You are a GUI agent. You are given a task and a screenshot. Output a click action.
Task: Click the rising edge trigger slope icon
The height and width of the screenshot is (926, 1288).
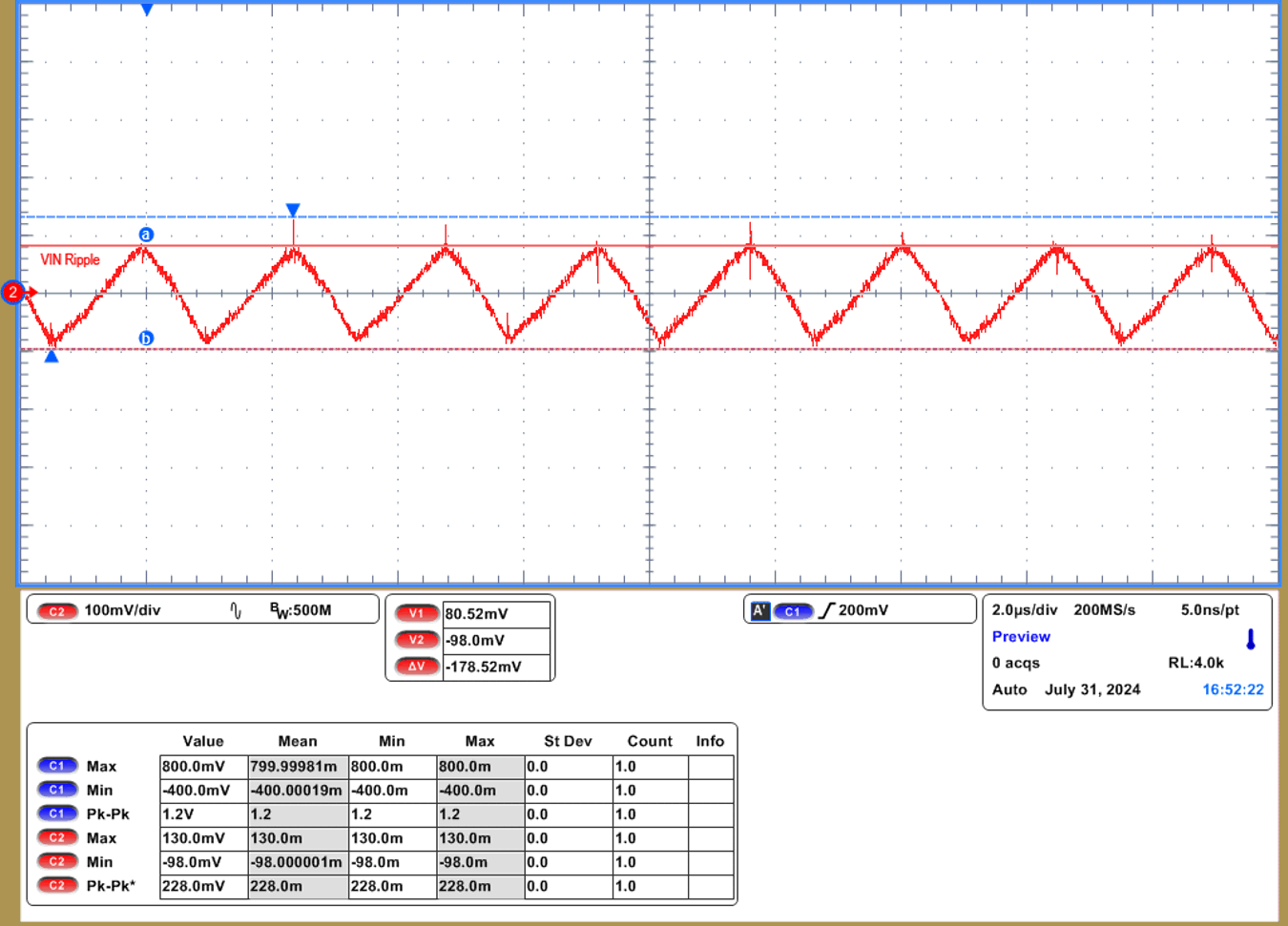click(826, 610)
